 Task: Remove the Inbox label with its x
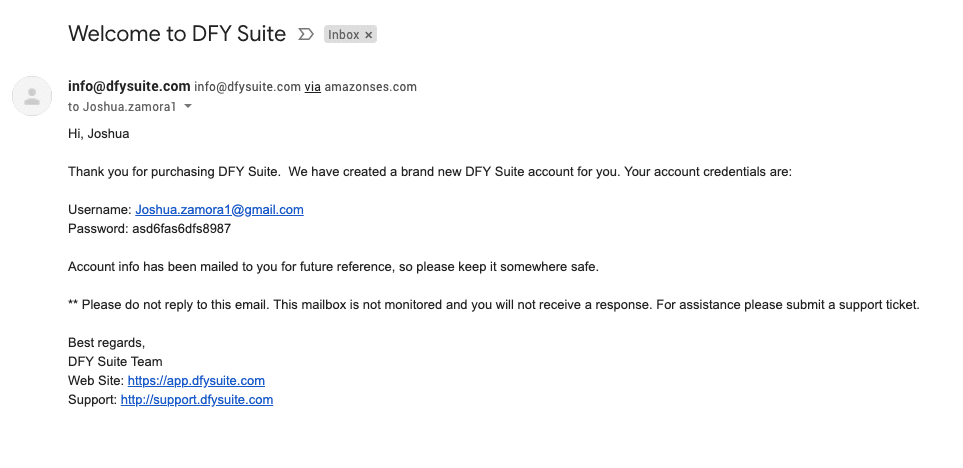tap(368, 34)
